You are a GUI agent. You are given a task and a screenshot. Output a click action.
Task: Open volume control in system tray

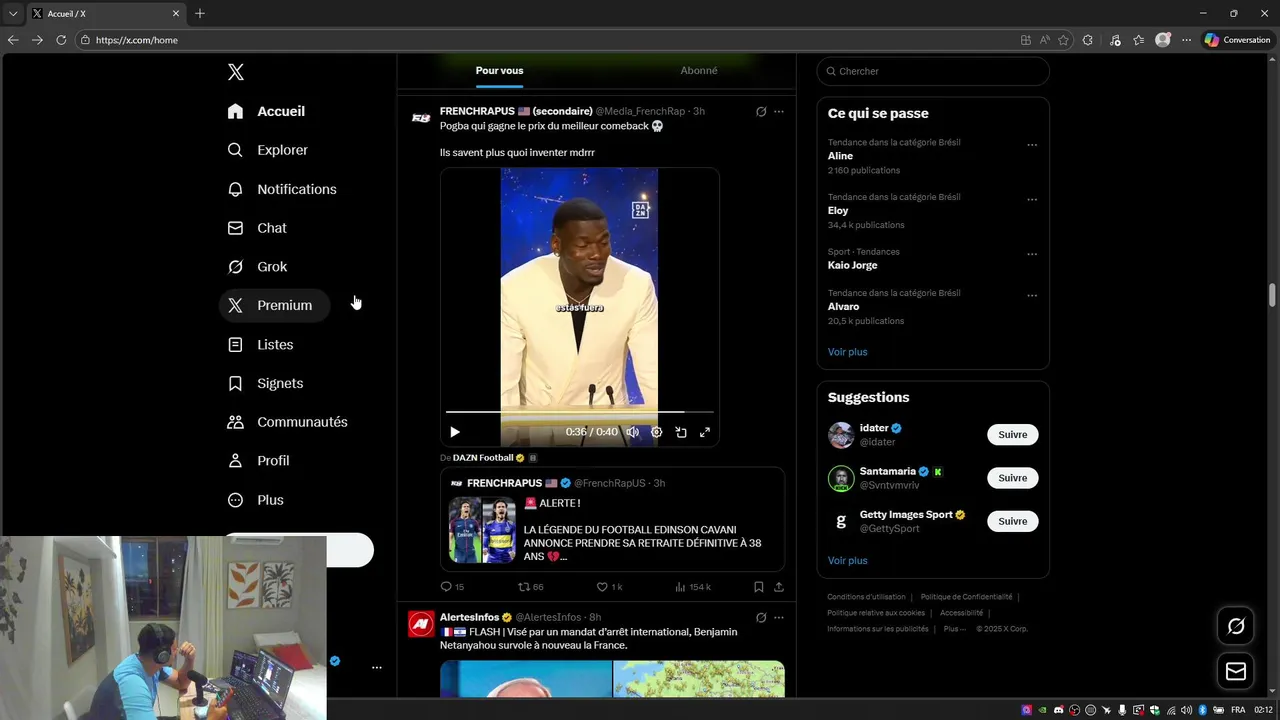(1186, 710)
